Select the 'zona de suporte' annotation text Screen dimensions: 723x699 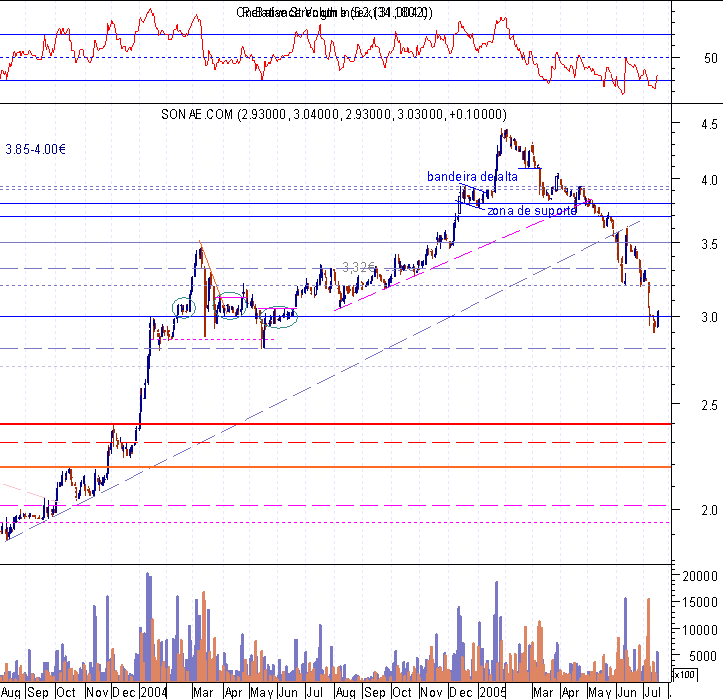pyautogui.click(x=532, y=211)
